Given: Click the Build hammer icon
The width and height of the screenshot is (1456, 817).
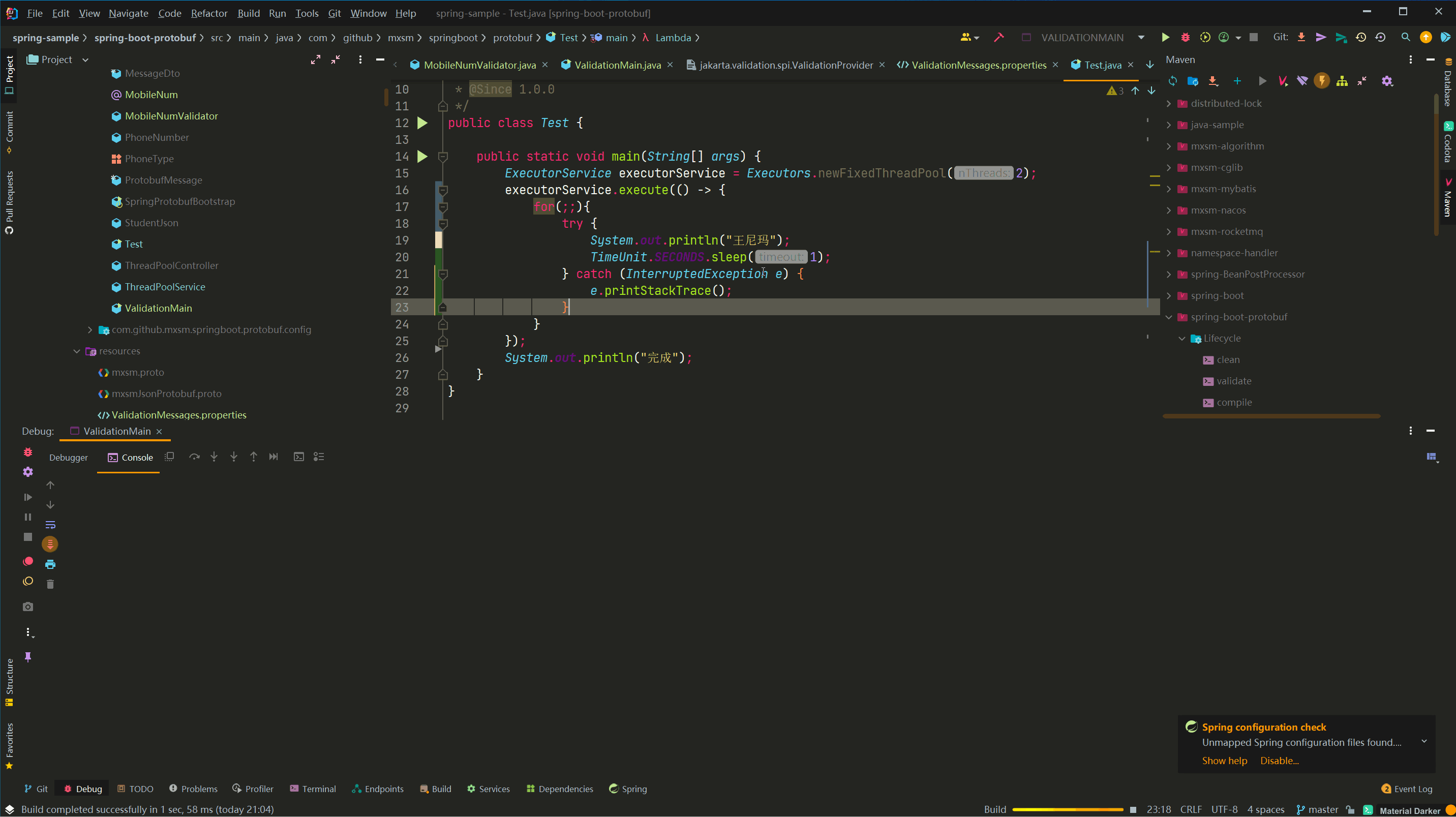Looking at the screenshot, I should point(999,37).
